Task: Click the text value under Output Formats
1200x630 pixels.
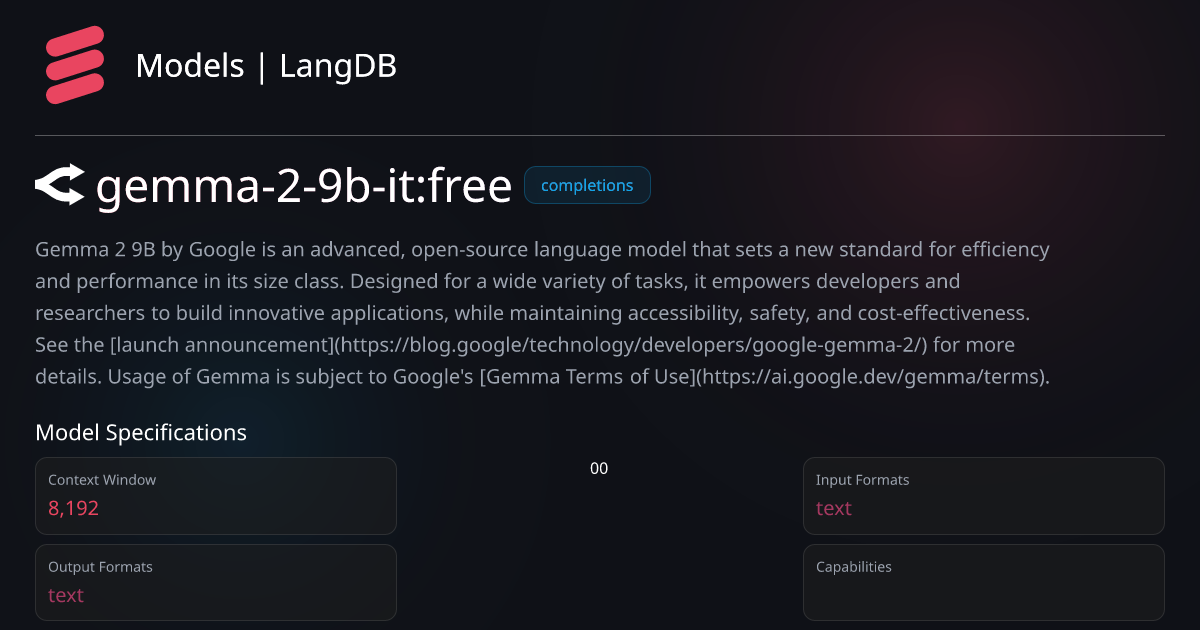Action: pos(66,595)
